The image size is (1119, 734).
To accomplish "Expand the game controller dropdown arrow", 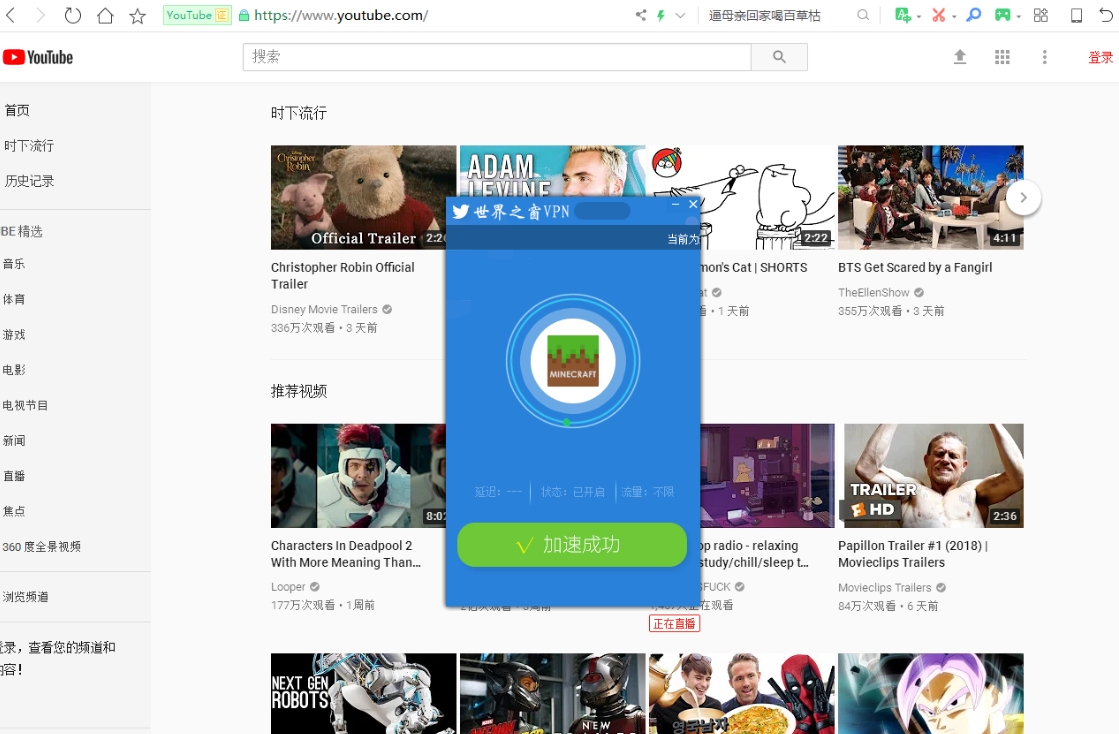I will 1018,16.
